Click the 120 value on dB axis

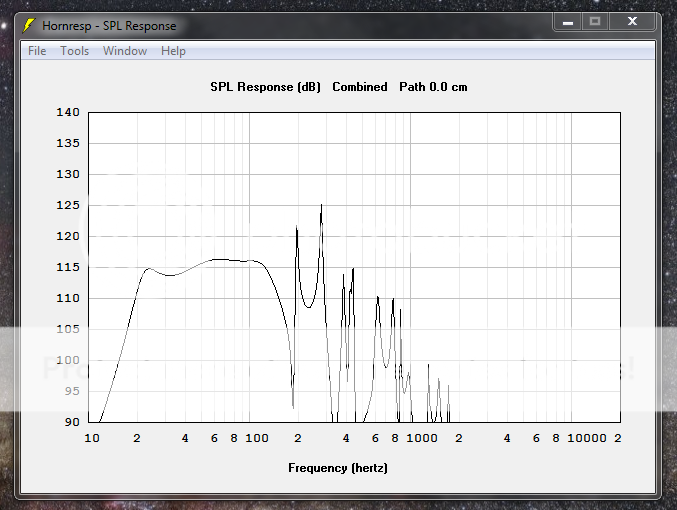[68, 236]
